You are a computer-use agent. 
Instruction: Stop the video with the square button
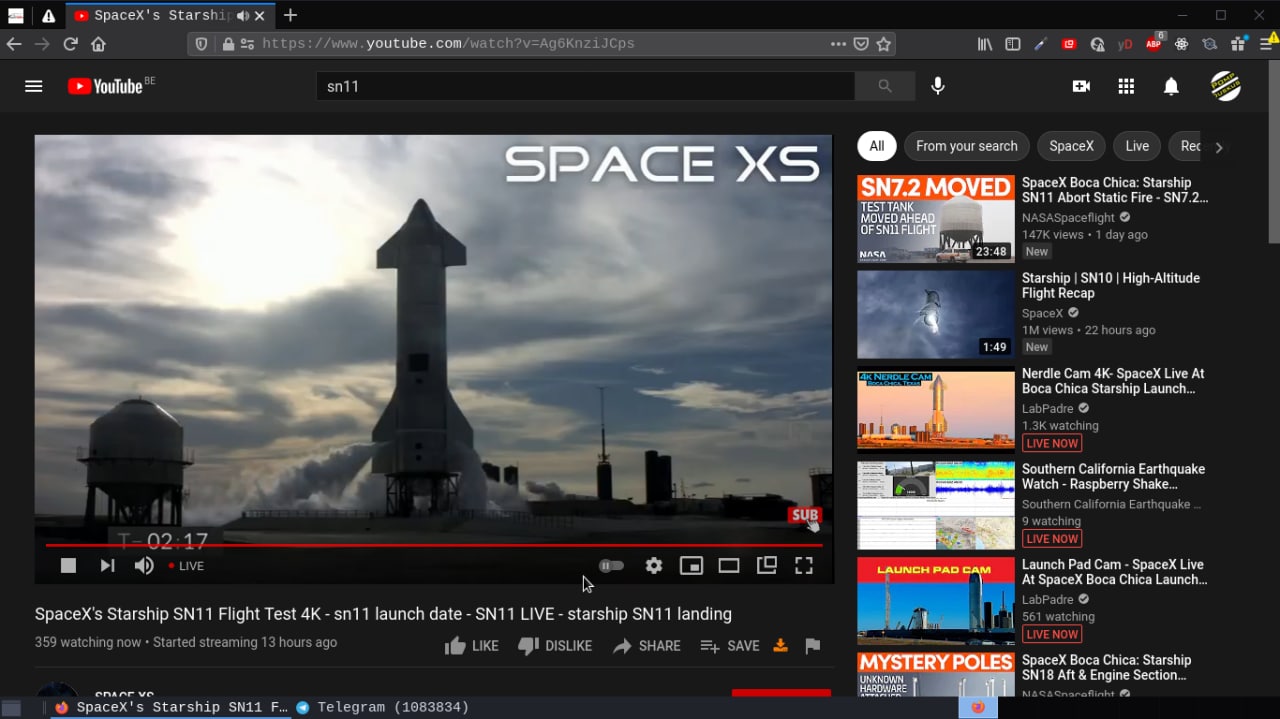(x=68, y=566)
